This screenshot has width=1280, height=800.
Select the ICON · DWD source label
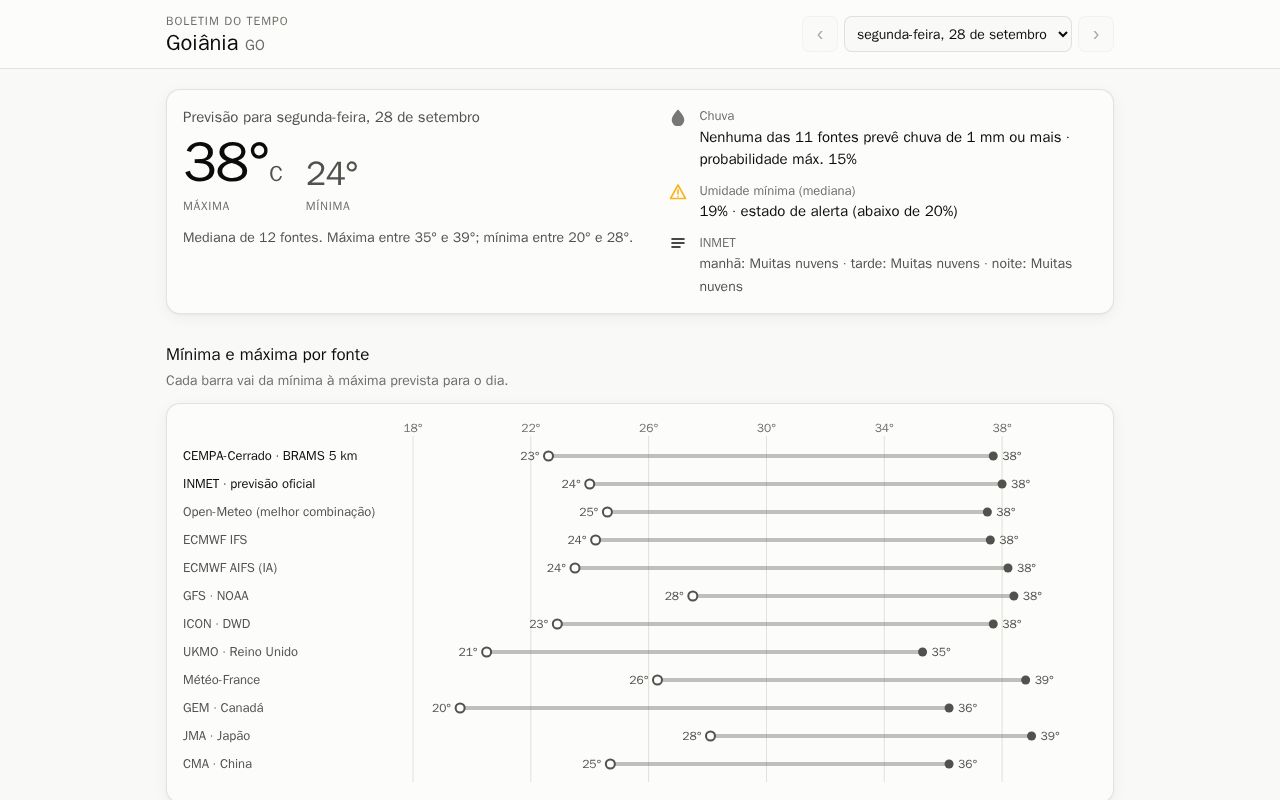[217, 624]
